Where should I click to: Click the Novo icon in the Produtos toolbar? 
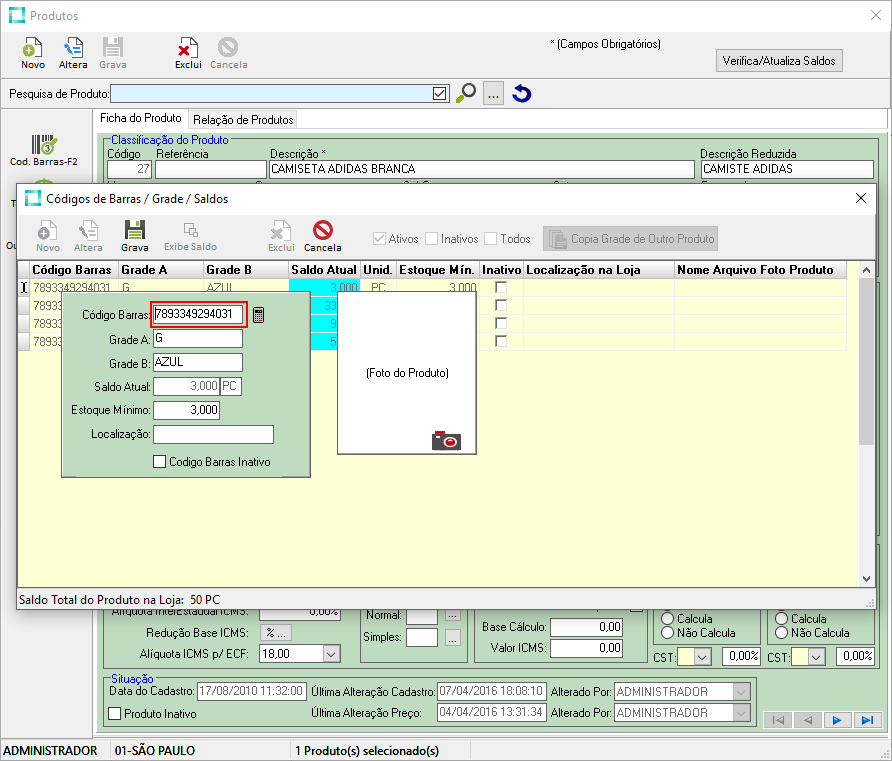32,48
